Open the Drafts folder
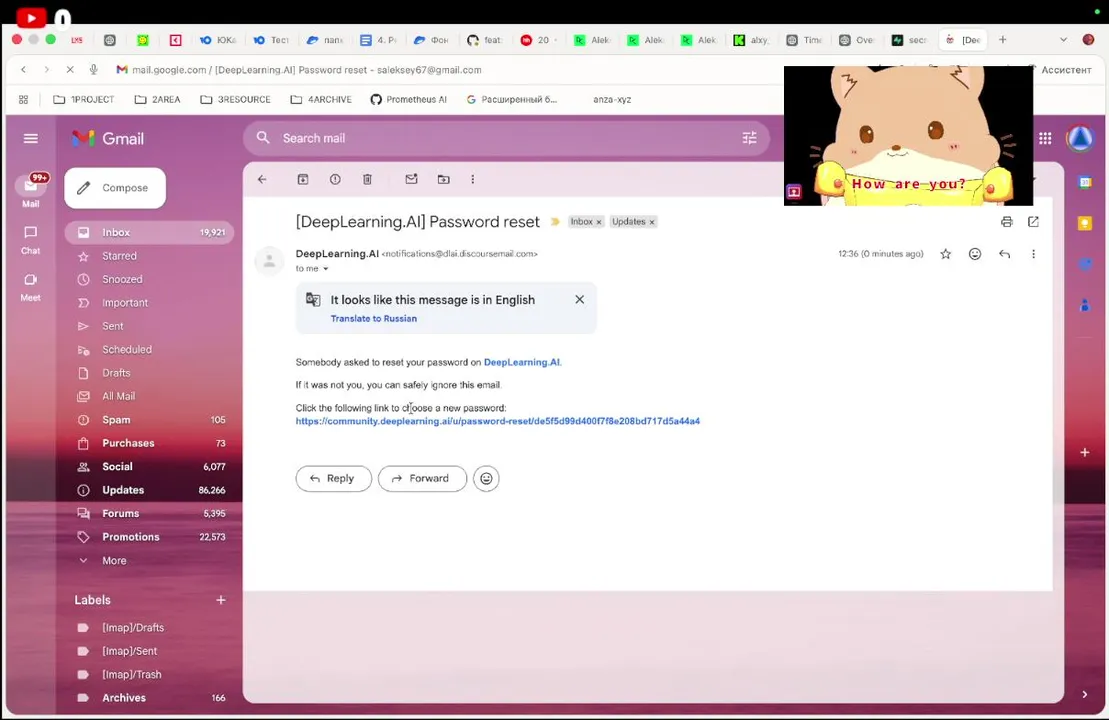The height and width of the screenshot is (720, 1109). coord(149,373)
